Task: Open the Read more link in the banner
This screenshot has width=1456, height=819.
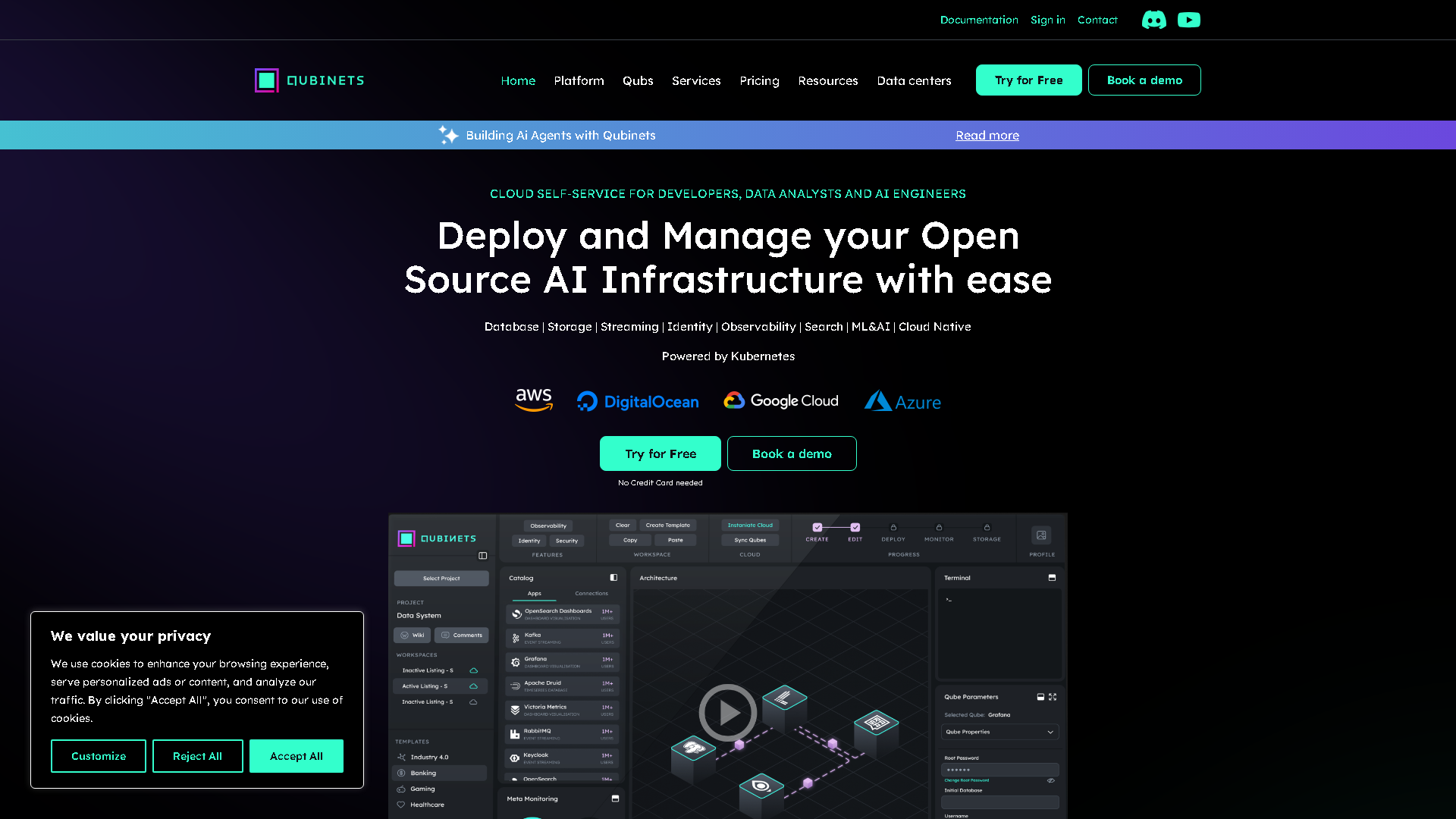Action: pyautogui.click(x=987, y=135)
